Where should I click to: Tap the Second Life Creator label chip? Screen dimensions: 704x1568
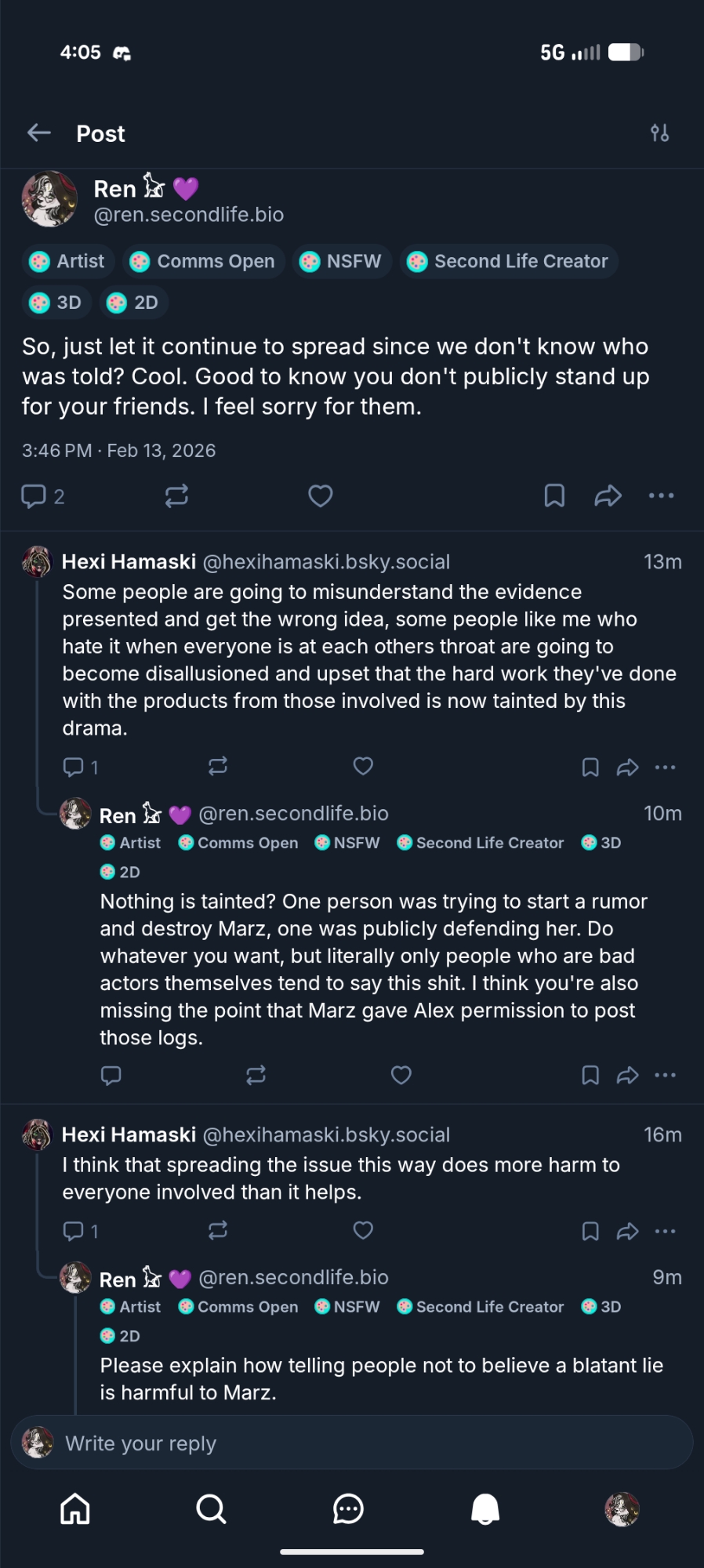coord(509,261)
